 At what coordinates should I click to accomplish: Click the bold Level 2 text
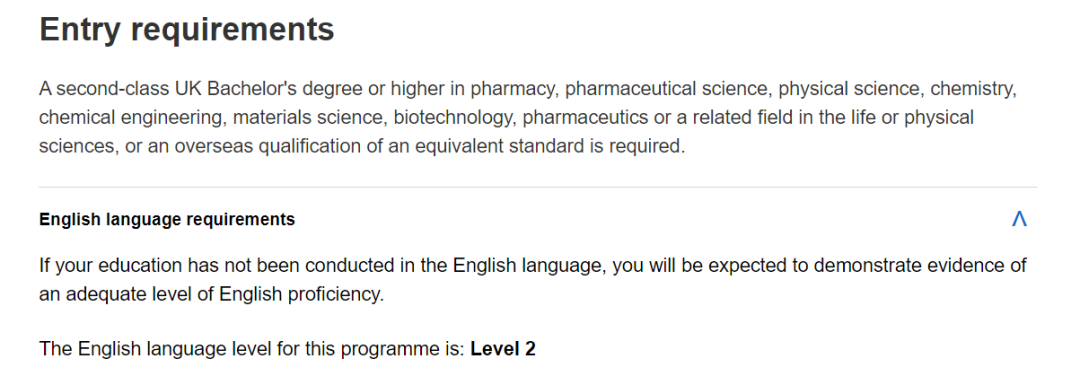(503, 348)
